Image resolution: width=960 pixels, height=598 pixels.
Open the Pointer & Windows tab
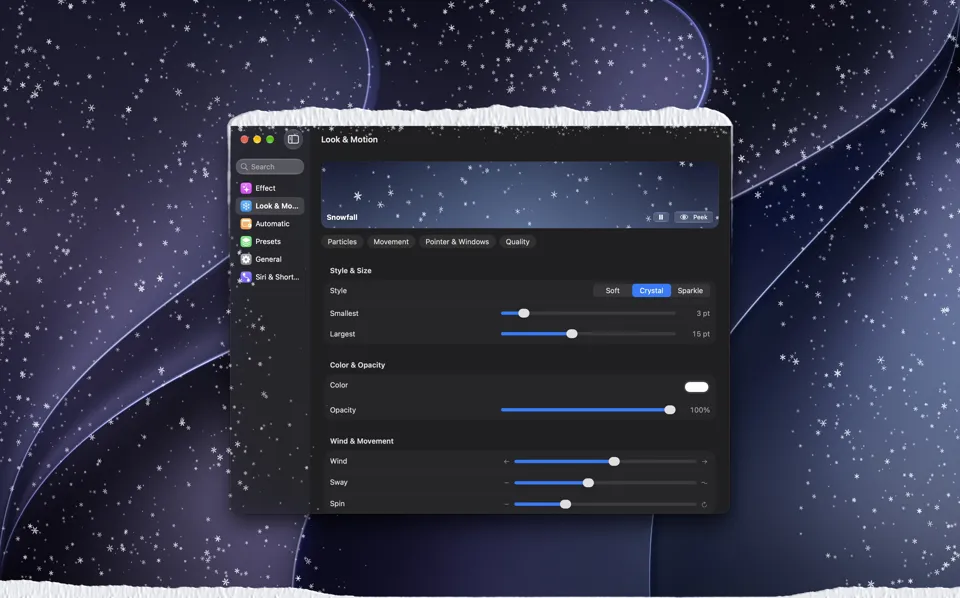(457, 242)
